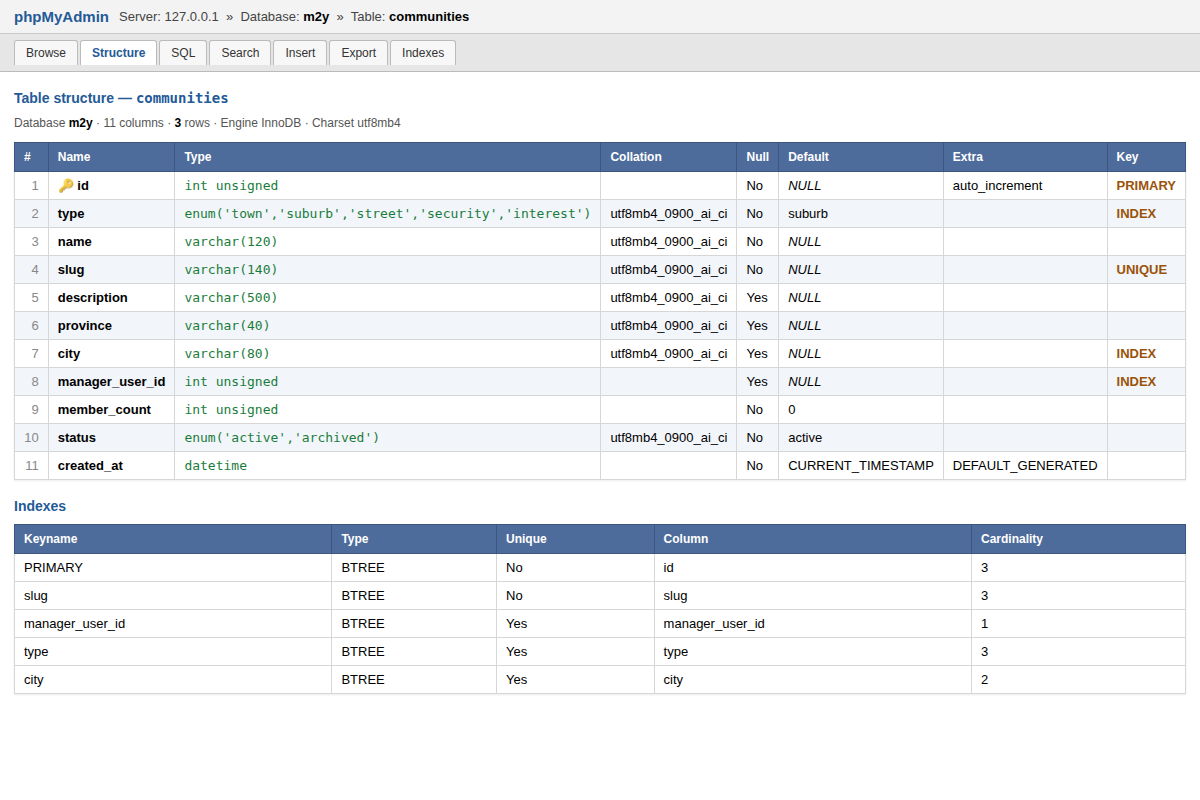Click the PRIMARY keyname in Indexes table
This screenshot has width=1200, height=800.
pyautogui.click(x=53, y=567)
